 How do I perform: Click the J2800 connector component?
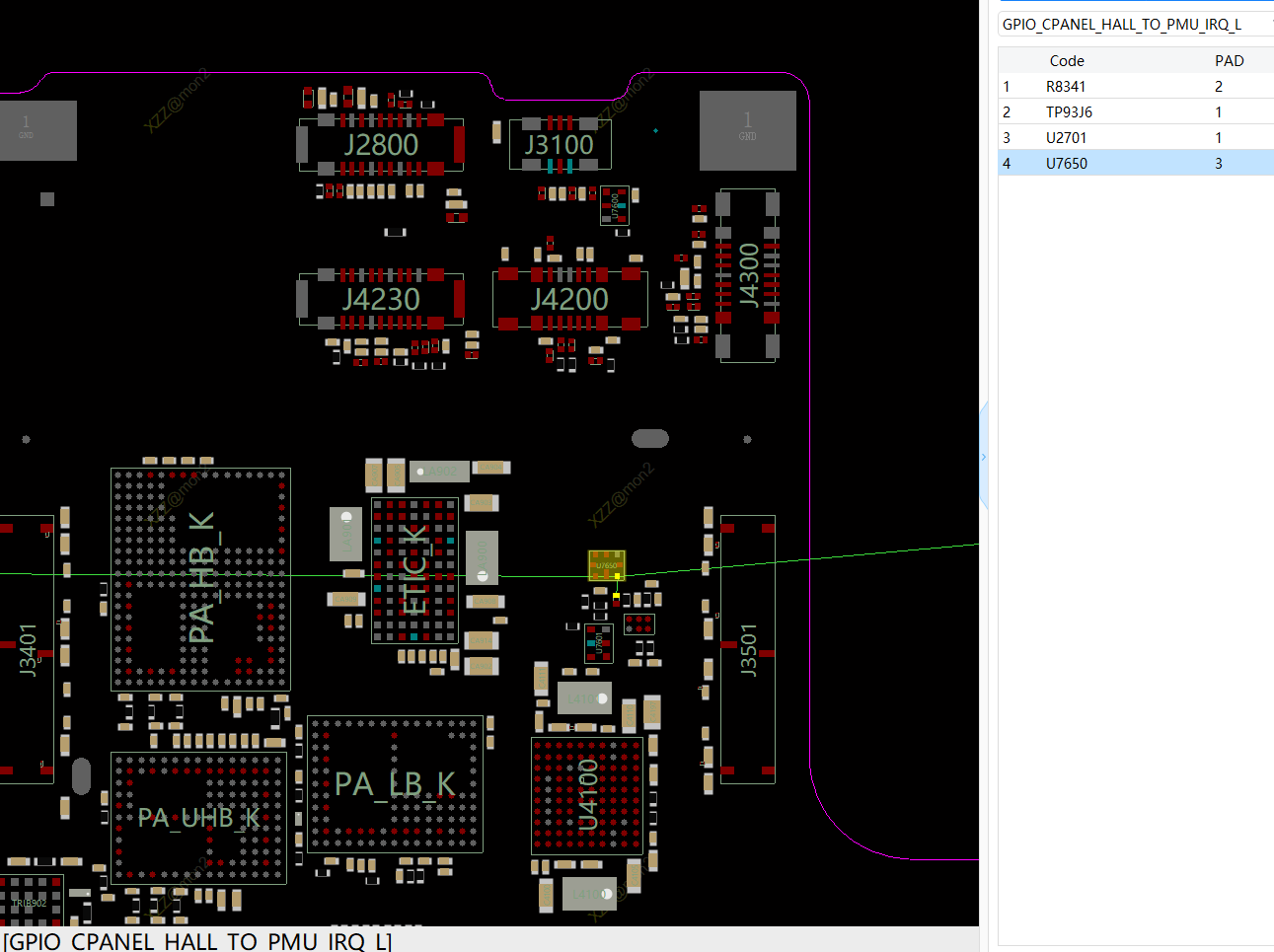[381, 145]
